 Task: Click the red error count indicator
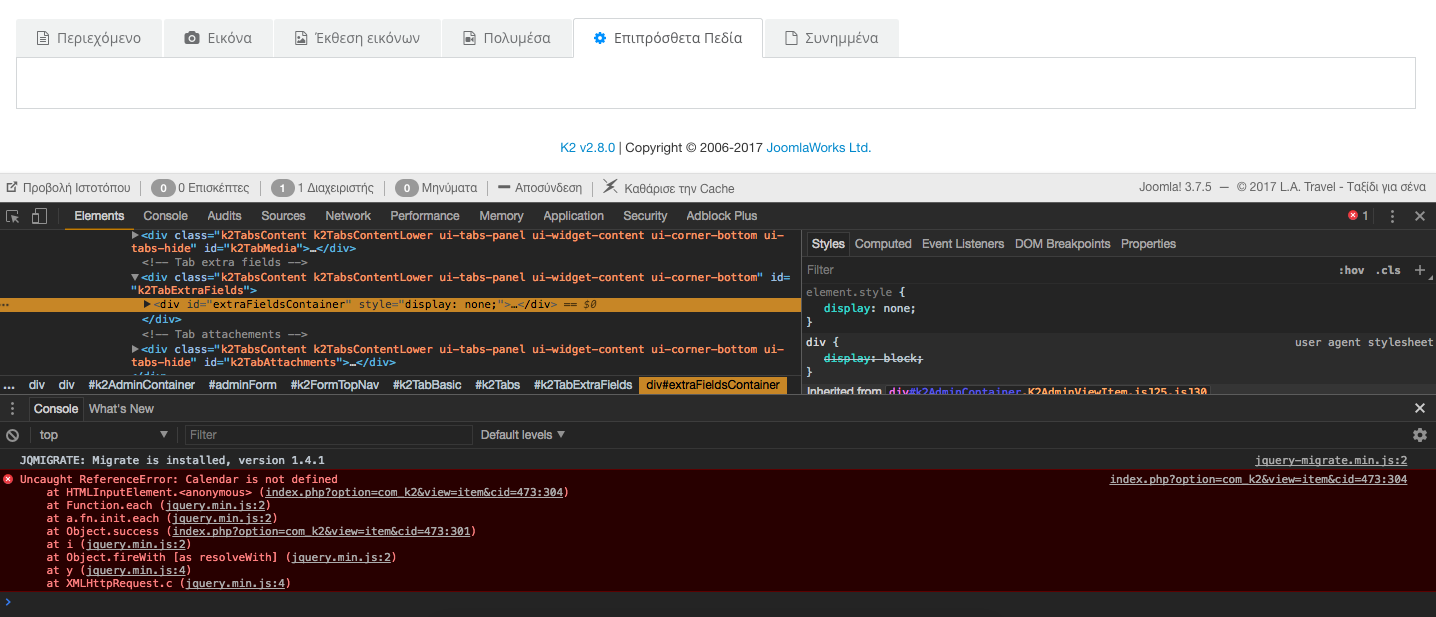[x=1357, y=216]
